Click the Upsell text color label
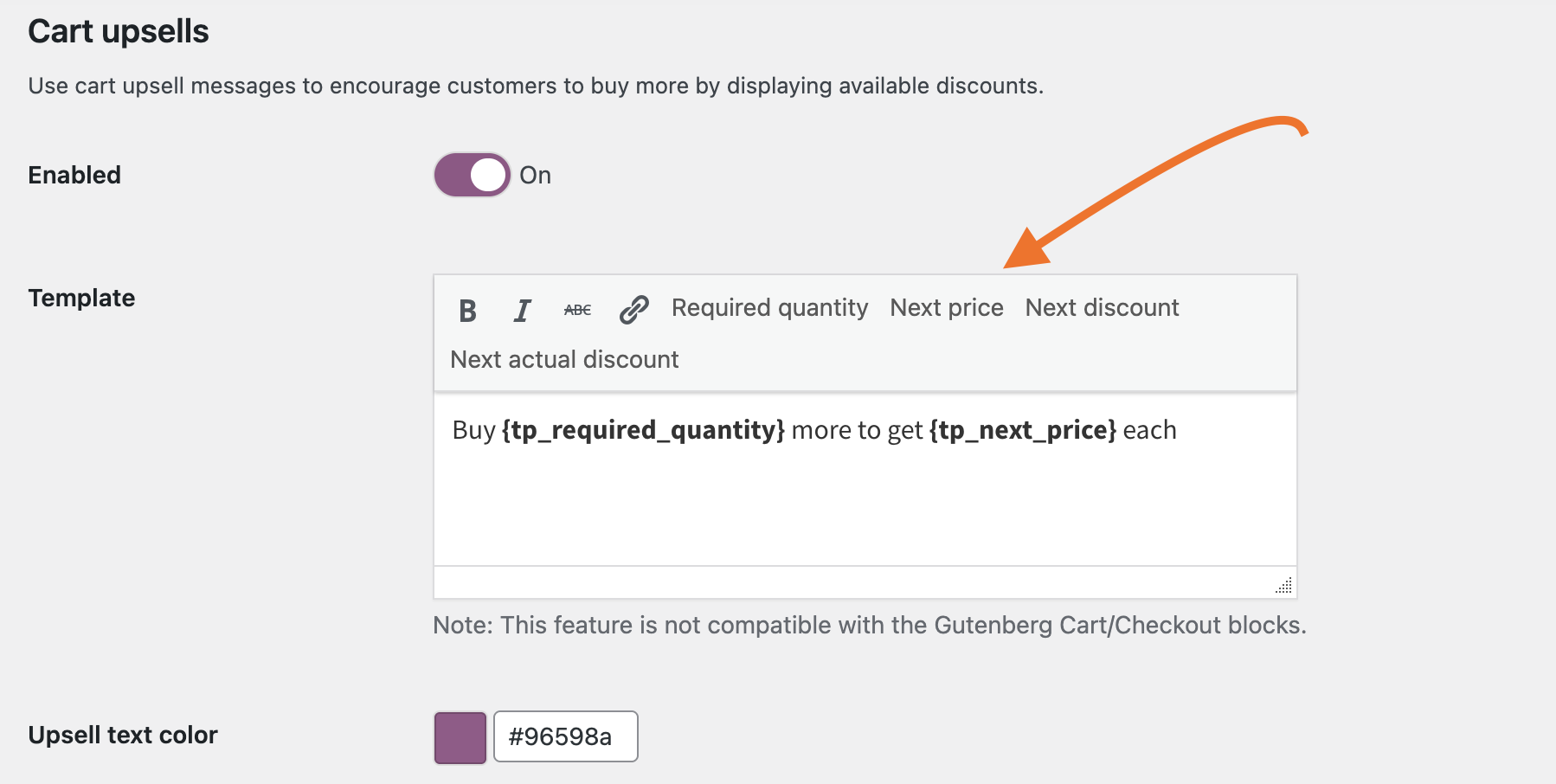This screenshot has height=784, width=1556. click(x=123, y=736)
